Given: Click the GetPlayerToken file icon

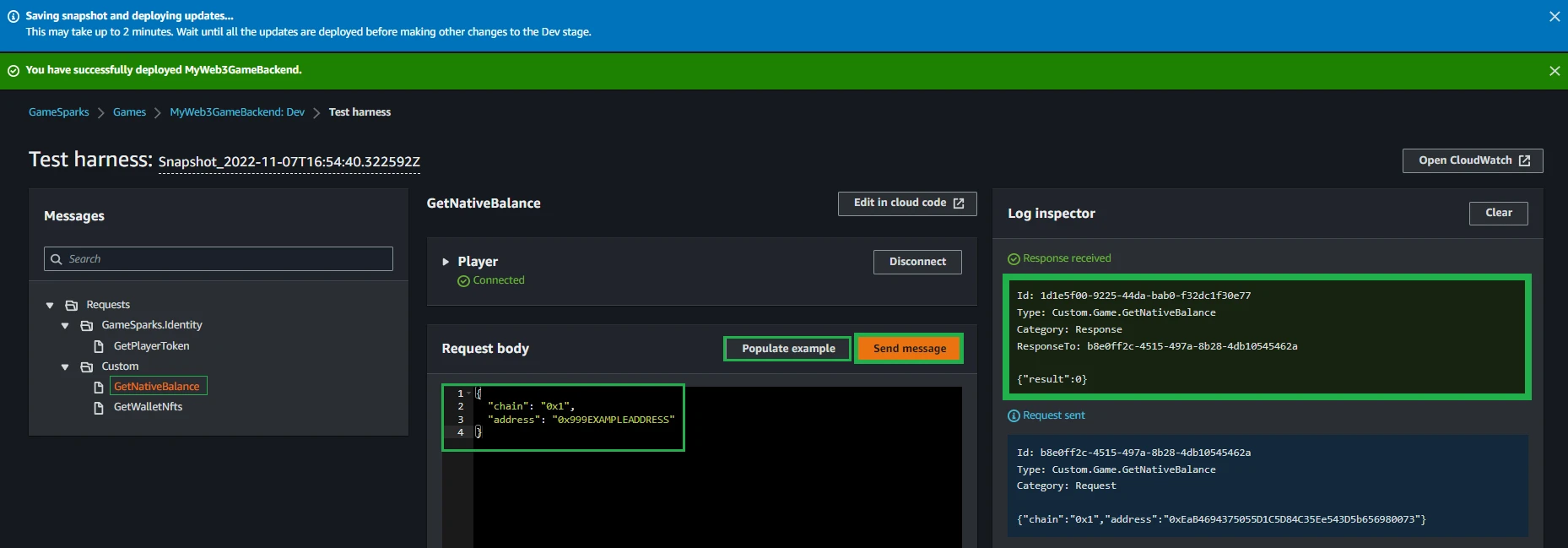Looking at the screenshot, I should [x=99, y=346].
